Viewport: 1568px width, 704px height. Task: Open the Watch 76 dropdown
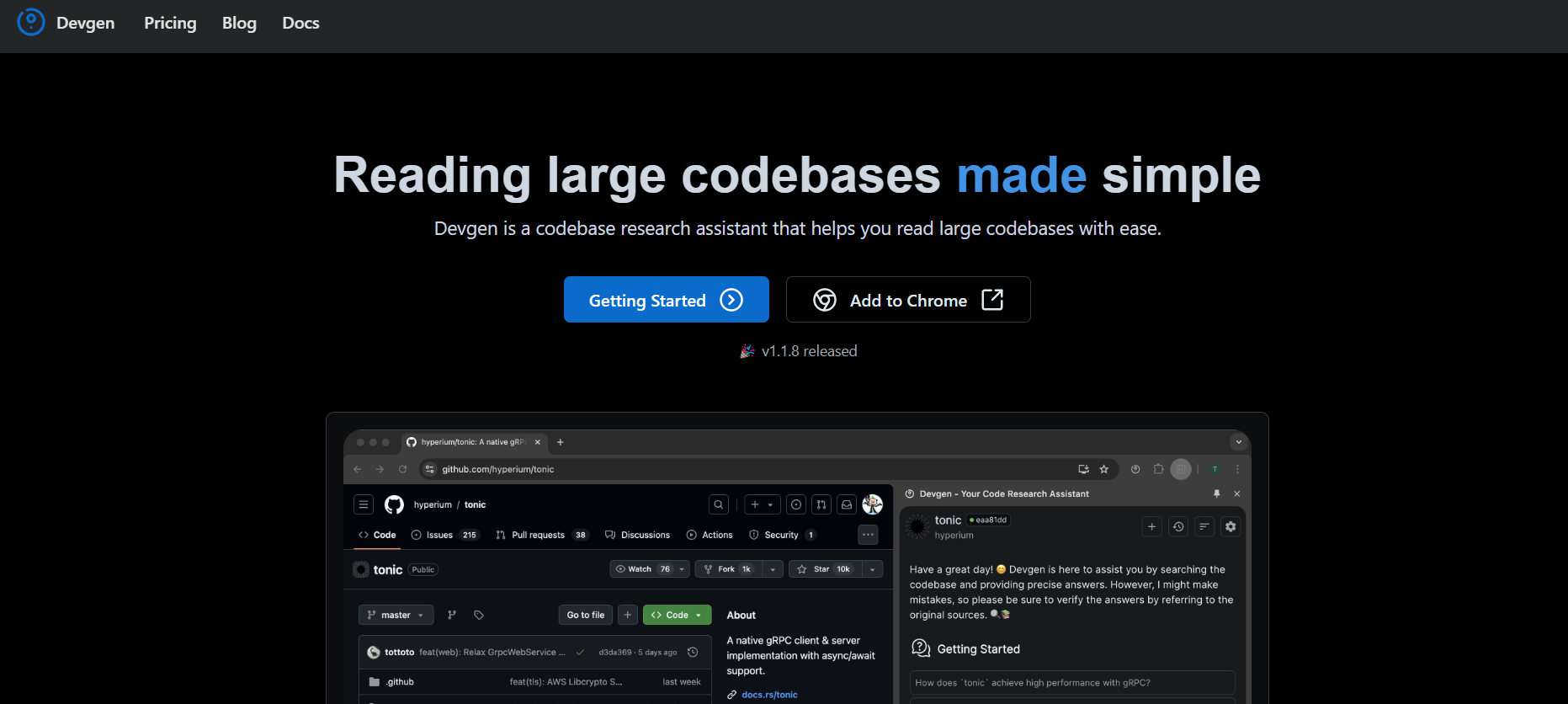point(650,569)
